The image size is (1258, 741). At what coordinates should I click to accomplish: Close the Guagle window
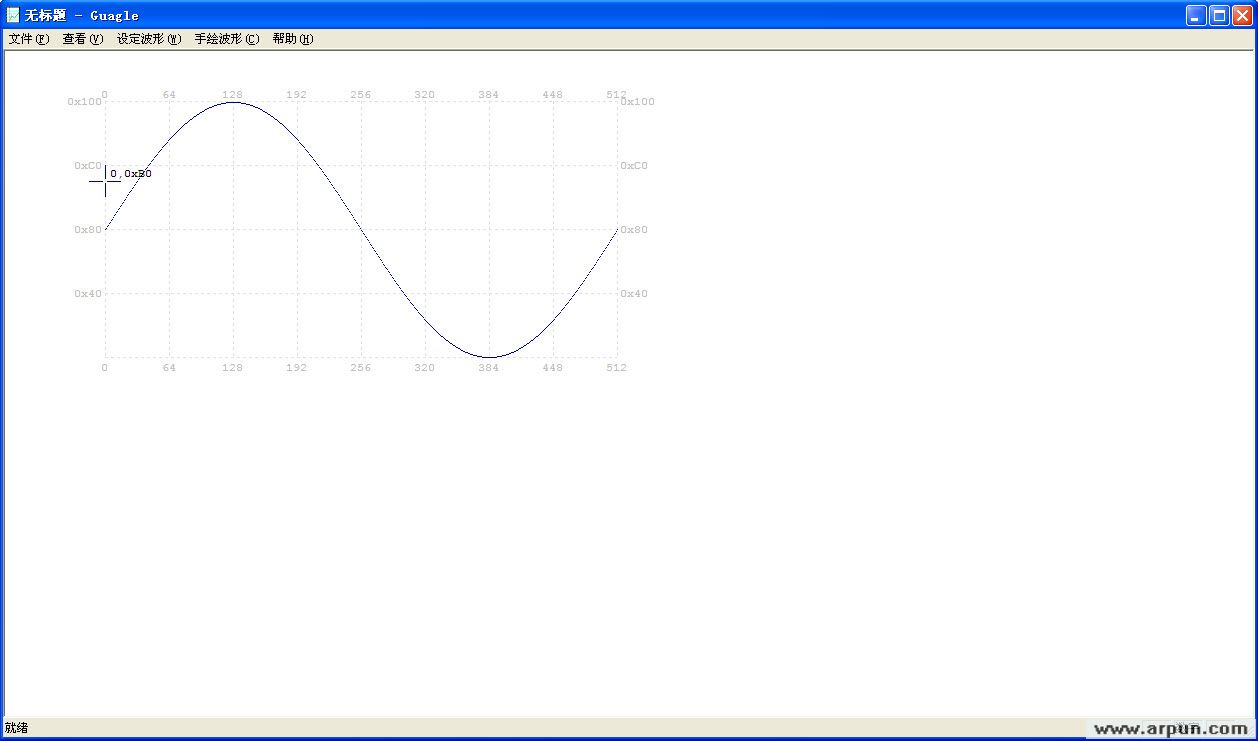(1242, 15)
